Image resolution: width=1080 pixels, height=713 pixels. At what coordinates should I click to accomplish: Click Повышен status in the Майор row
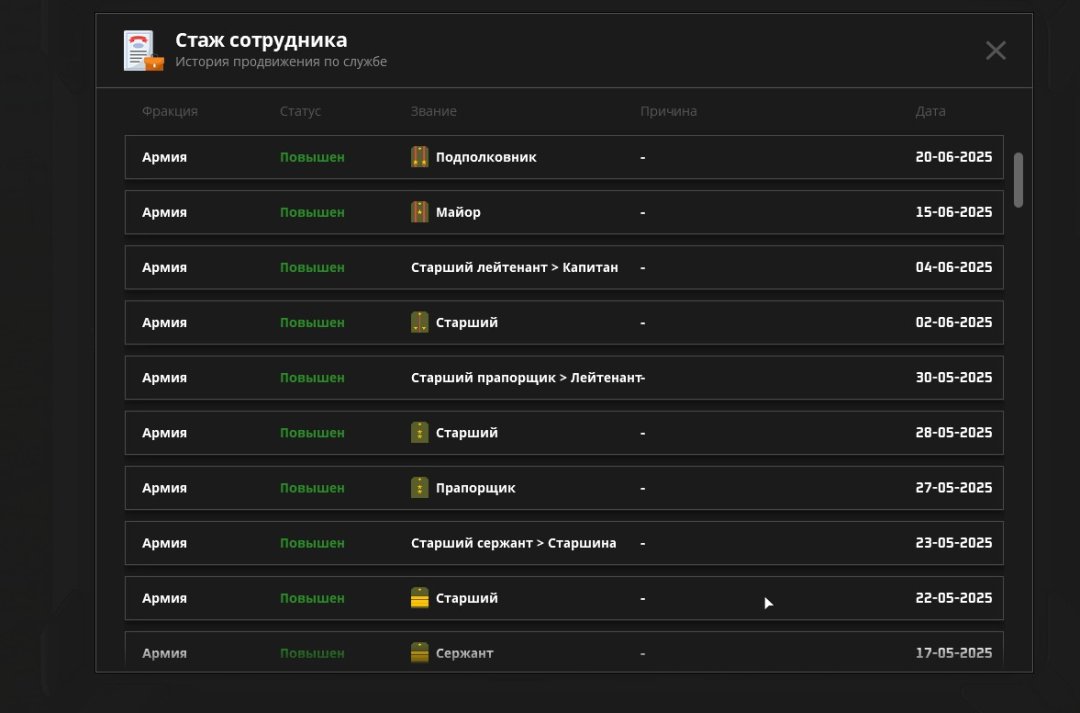[x=312, y=212]
